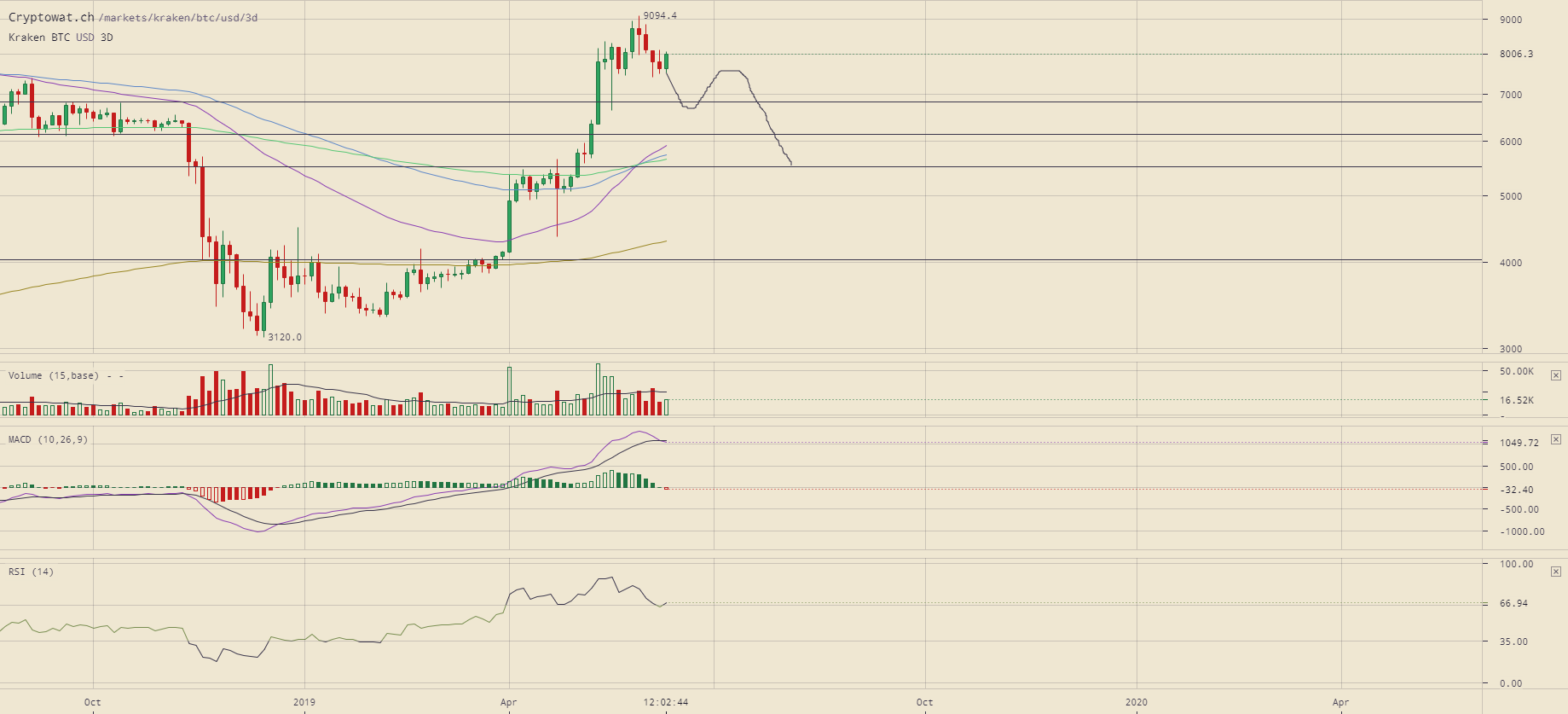Viewport: 1568px width, 714px height.
Task: Click the 9000 price axis label
Action: pyautogui.click(x=1511, y=20)
